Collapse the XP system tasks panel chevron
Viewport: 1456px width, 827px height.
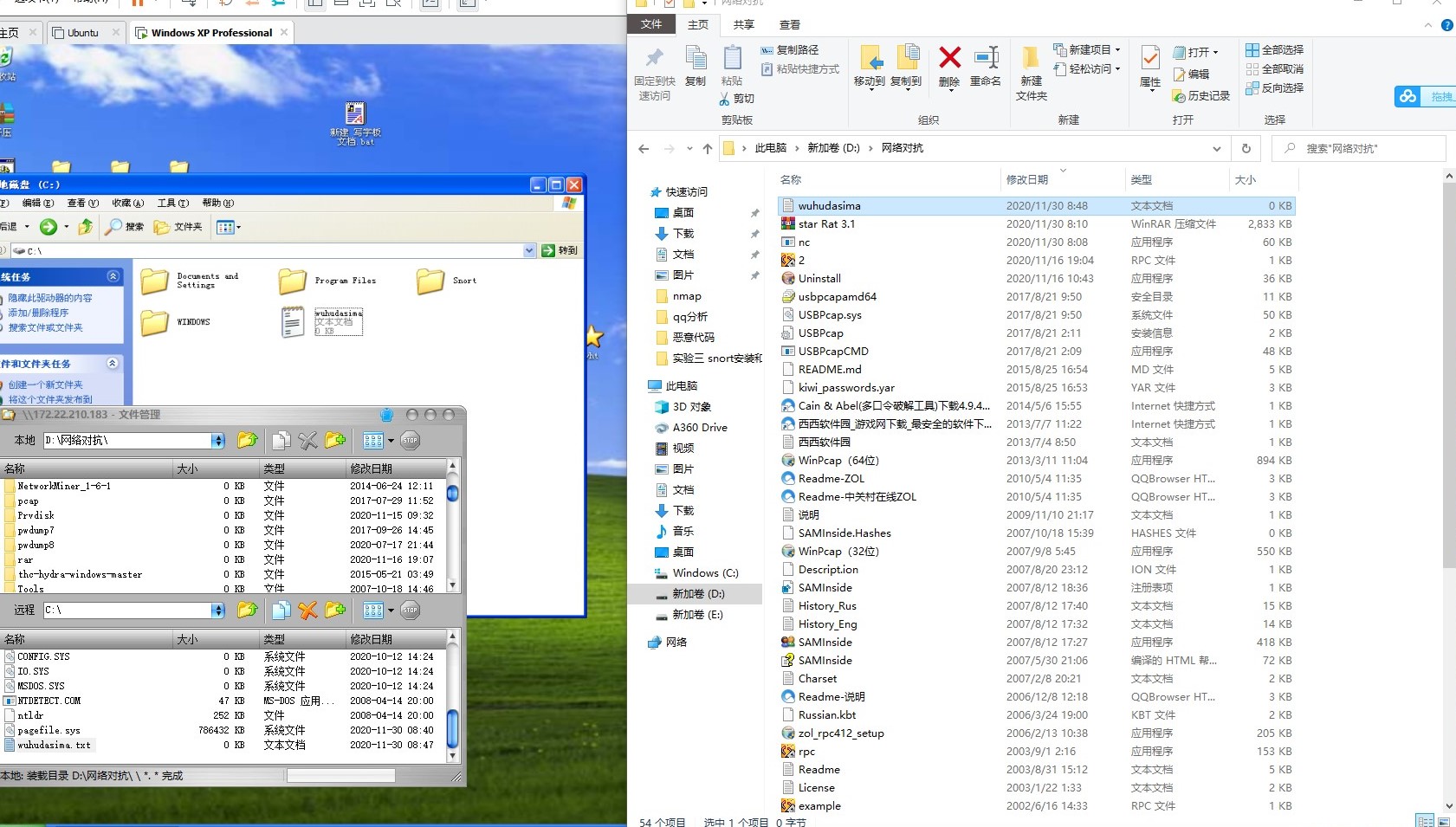tap(113, 276)
